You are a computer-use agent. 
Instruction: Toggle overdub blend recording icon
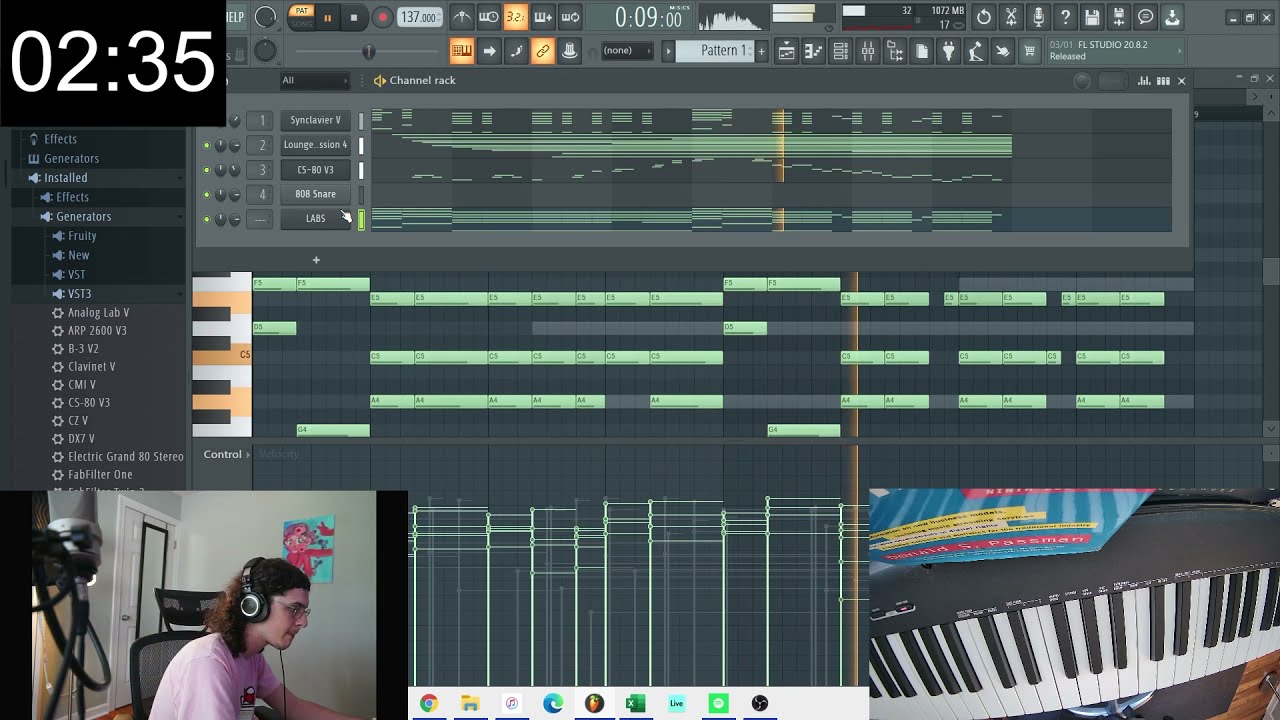[543, 17]
